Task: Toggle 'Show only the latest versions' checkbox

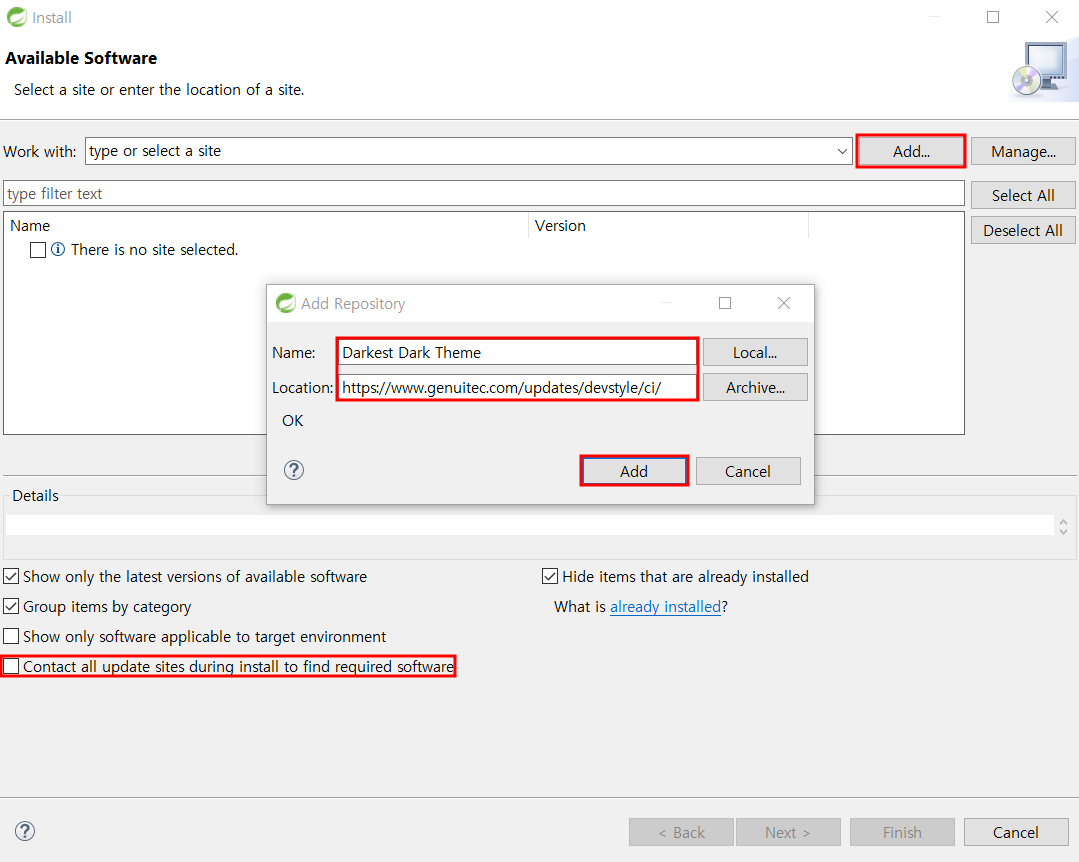Action: (x=11, y=576)
